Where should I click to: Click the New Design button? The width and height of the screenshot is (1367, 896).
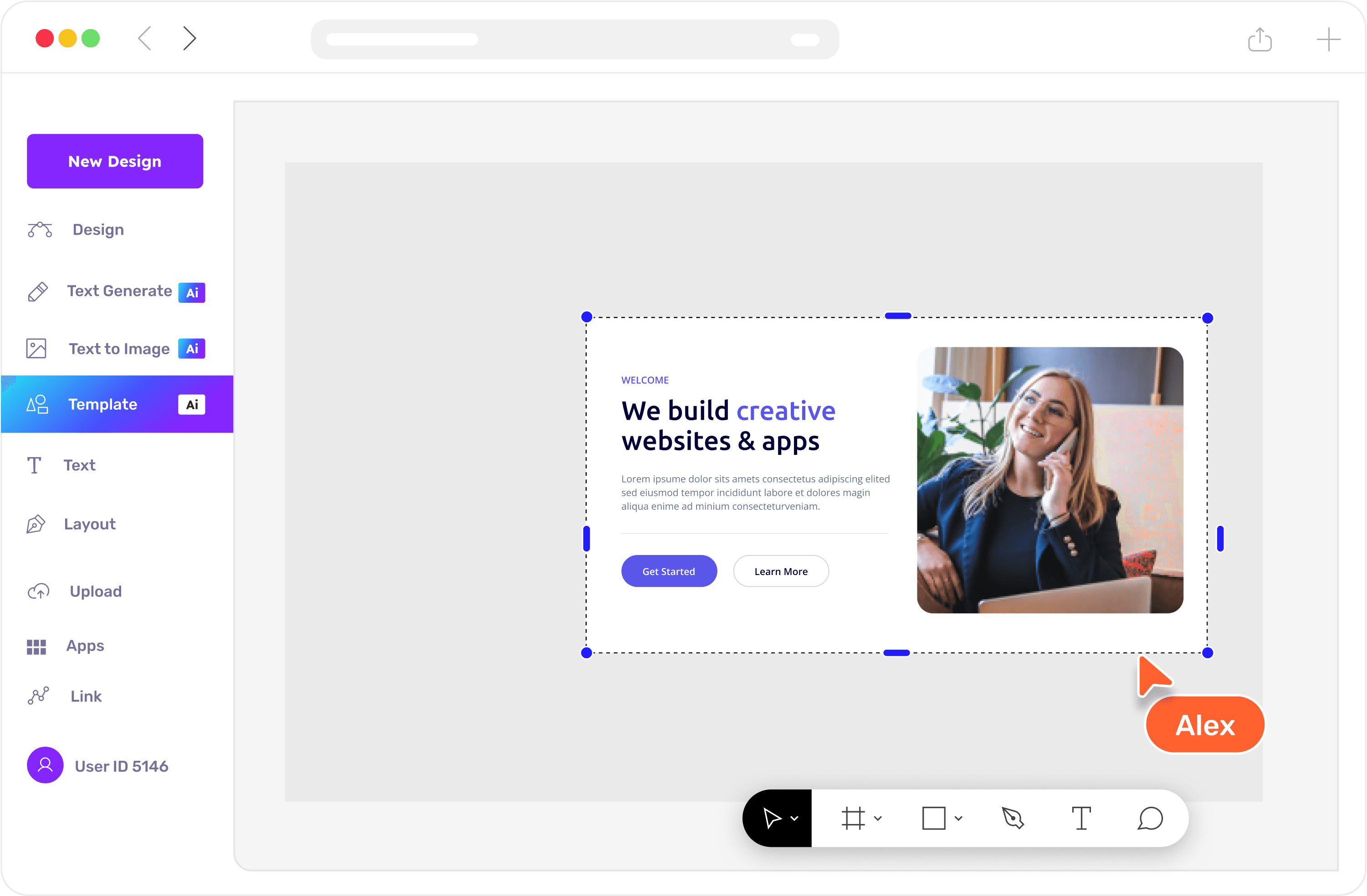[115, 161]
